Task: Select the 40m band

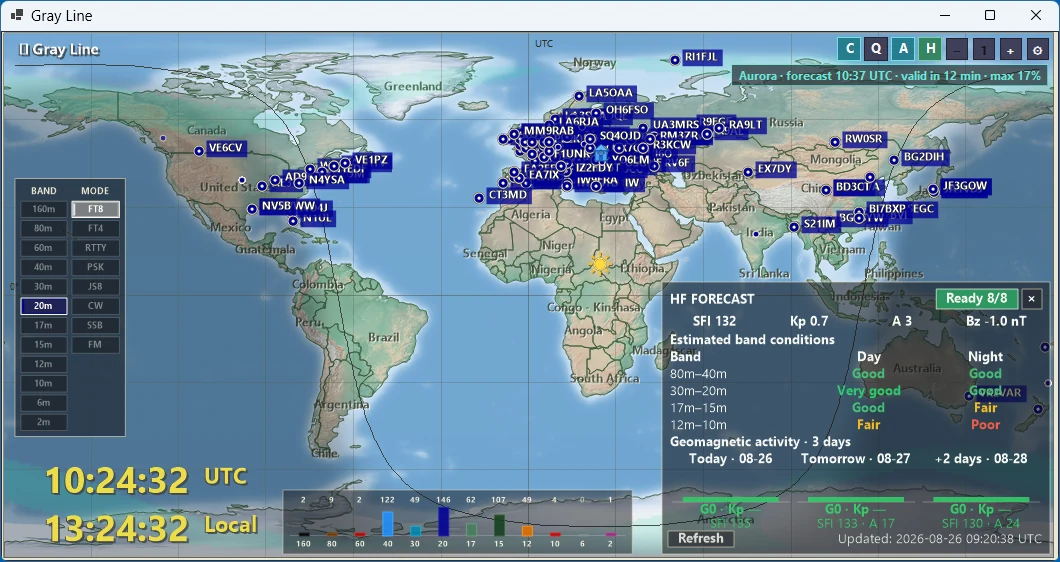Action: pos(43,267)
